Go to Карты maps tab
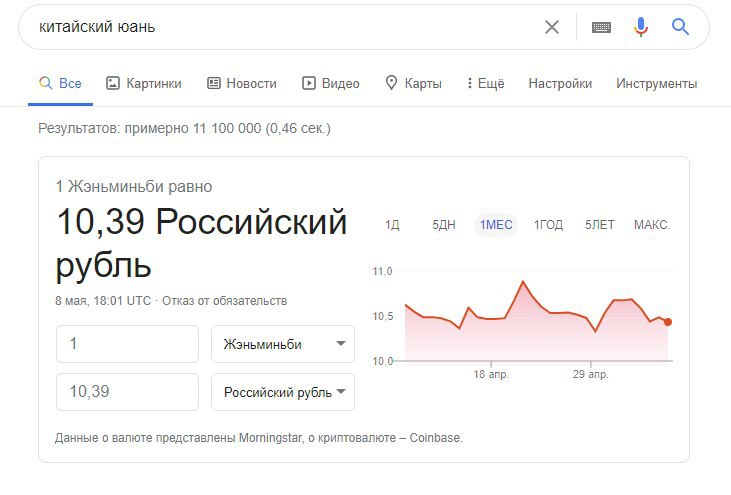This screenshot has height=495, width=731. pyautogui.click(x=413, y=83)
